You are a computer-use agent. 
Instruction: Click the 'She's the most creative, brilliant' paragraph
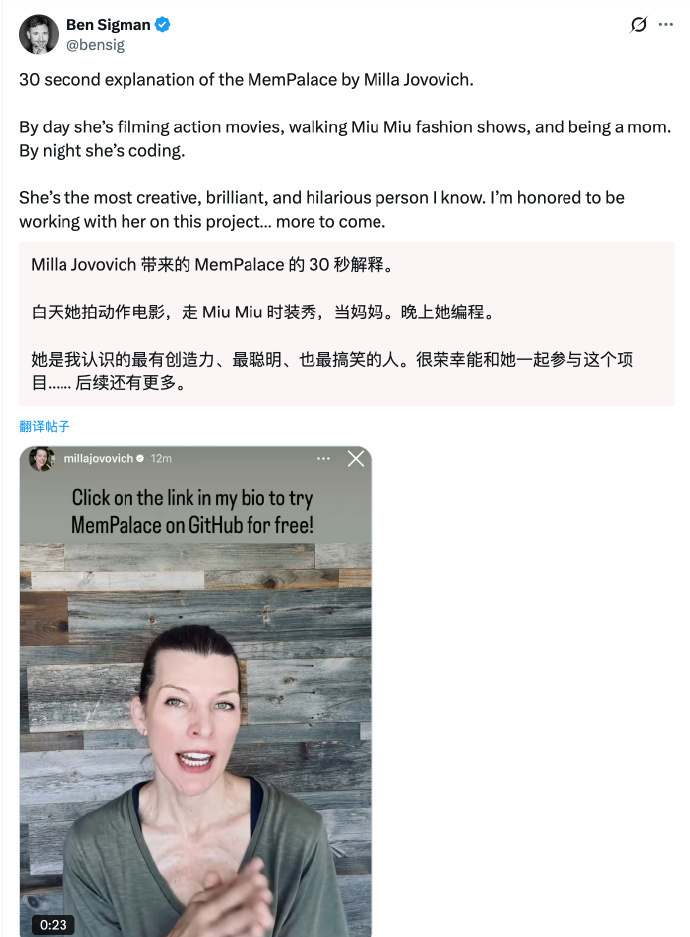click(322, 210)
